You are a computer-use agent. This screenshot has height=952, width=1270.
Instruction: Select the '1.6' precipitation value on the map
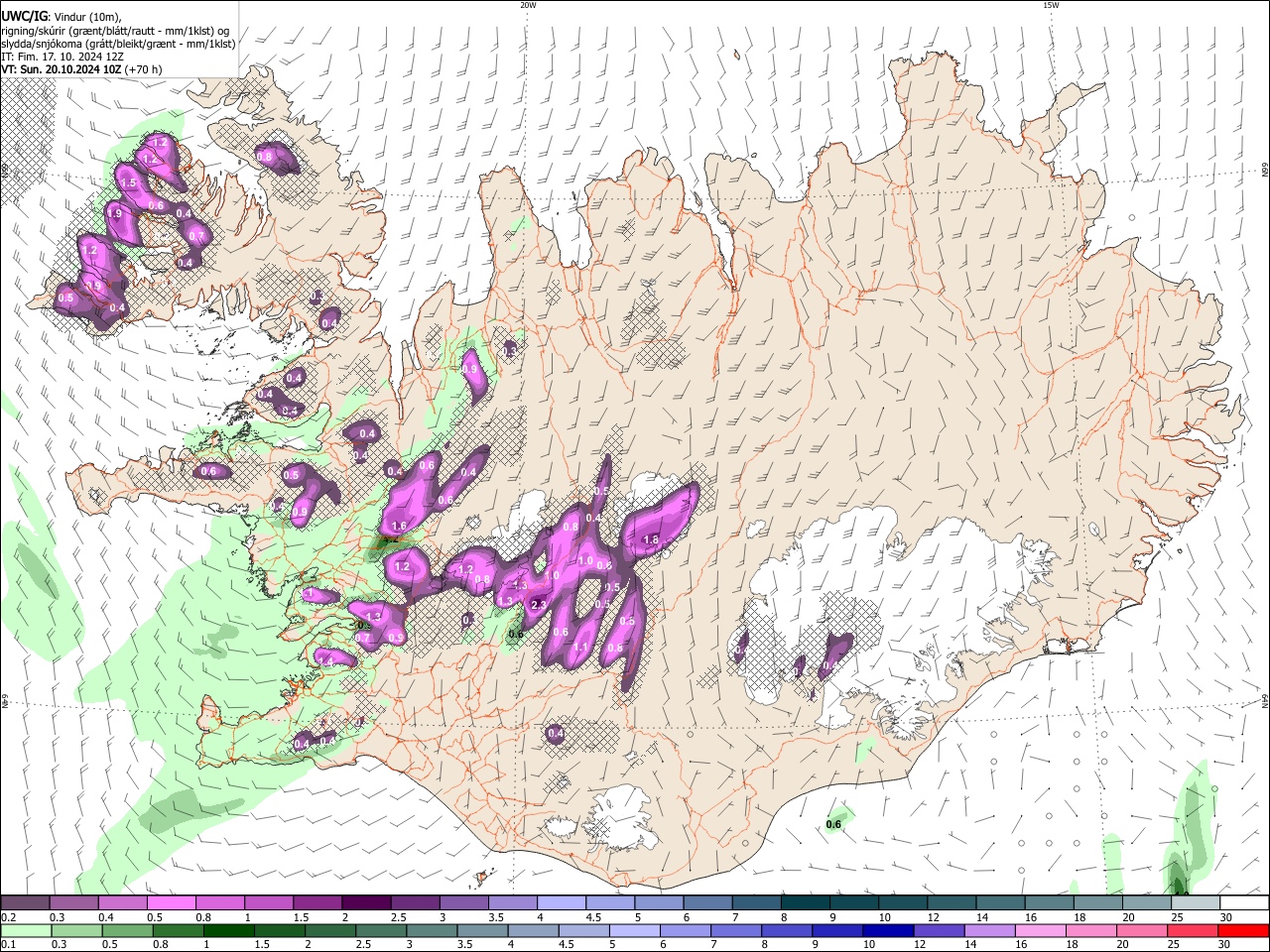[400, 526]
